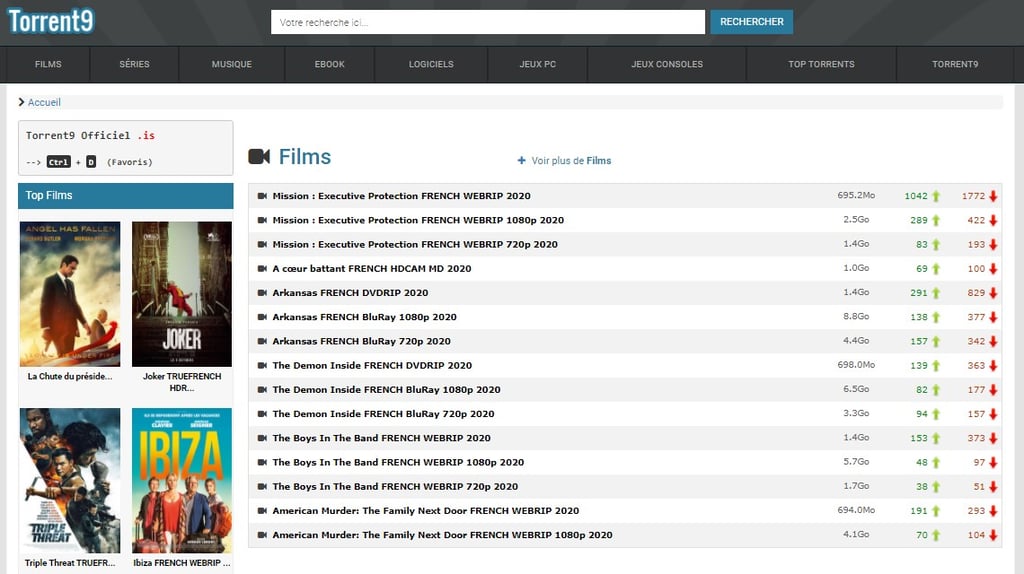Click red leech arrow next to 1772
The image size is (1024, 574).
point(993,196)
